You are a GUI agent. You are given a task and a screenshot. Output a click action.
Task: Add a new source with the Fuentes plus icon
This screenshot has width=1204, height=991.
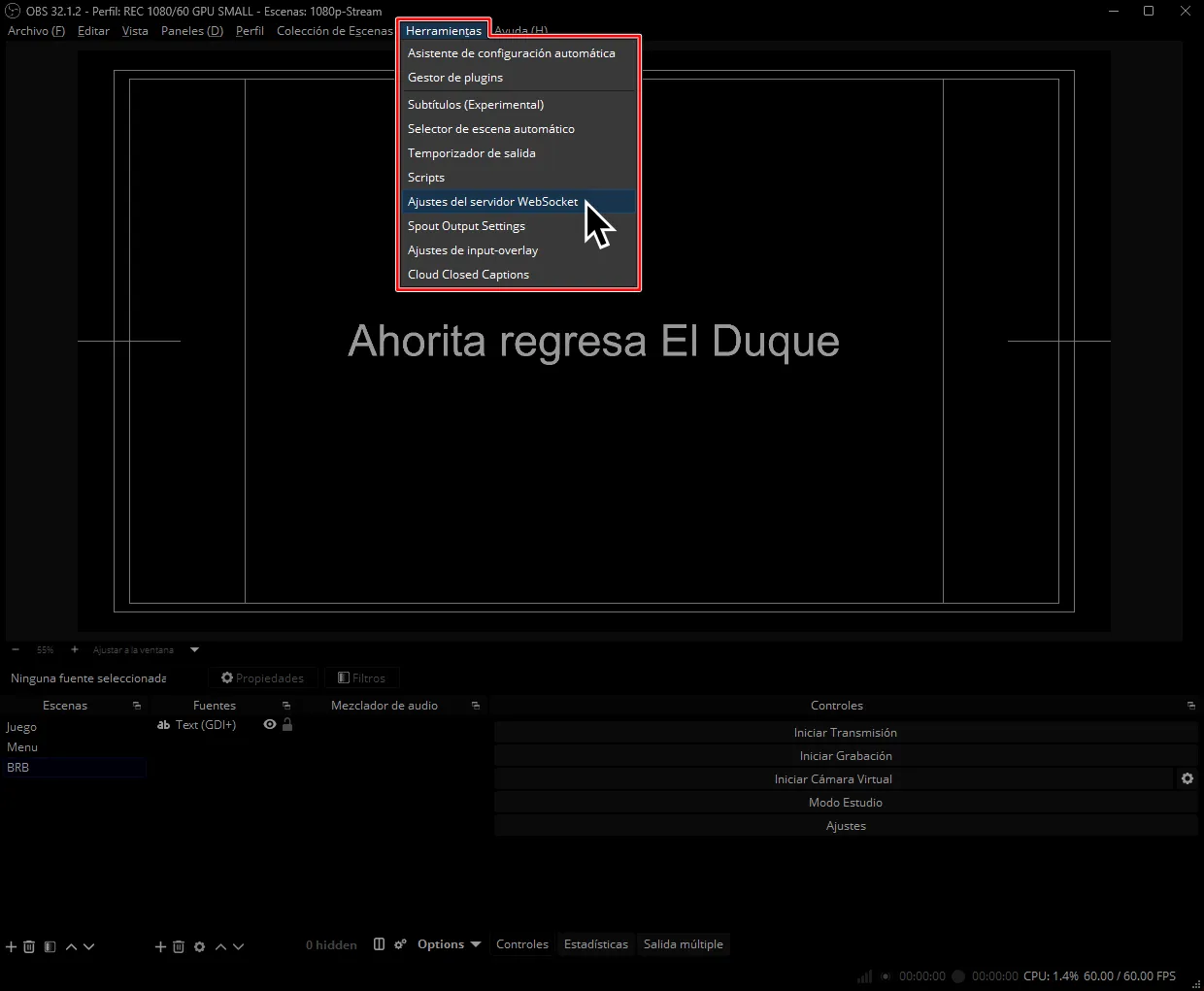point(161,946)
